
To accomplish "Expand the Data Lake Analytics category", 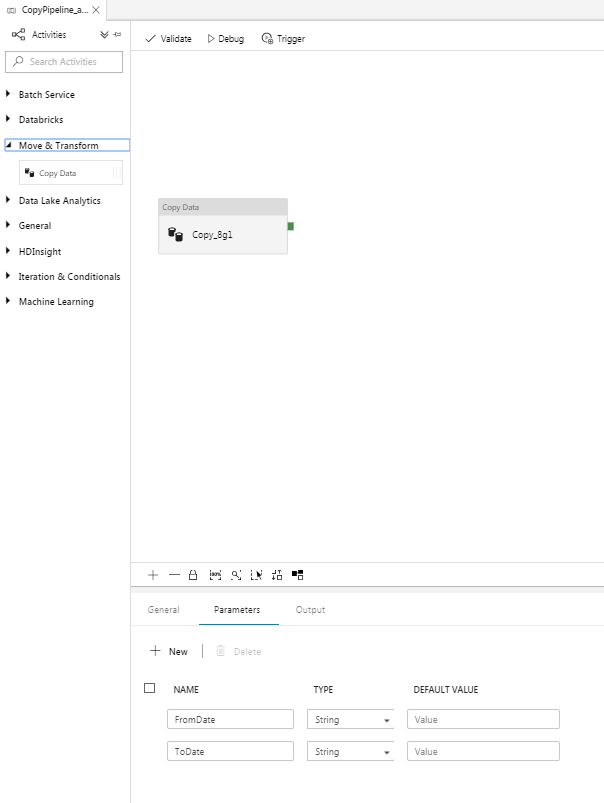I will [8, 200].
